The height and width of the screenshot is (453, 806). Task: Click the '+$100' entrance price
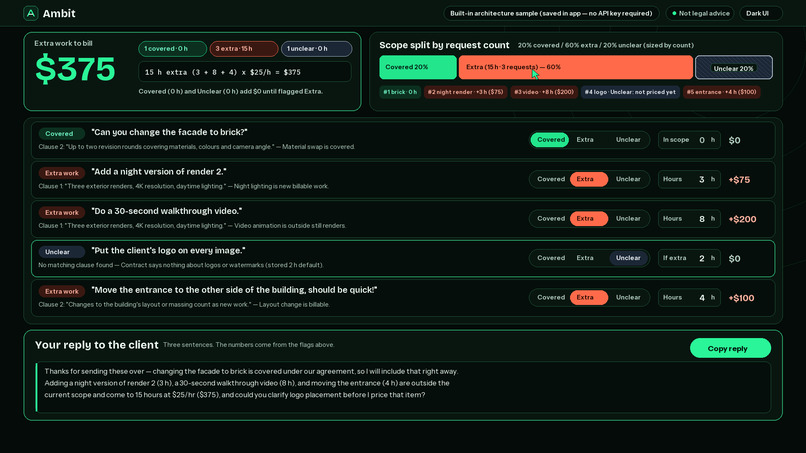click(741, 298)
